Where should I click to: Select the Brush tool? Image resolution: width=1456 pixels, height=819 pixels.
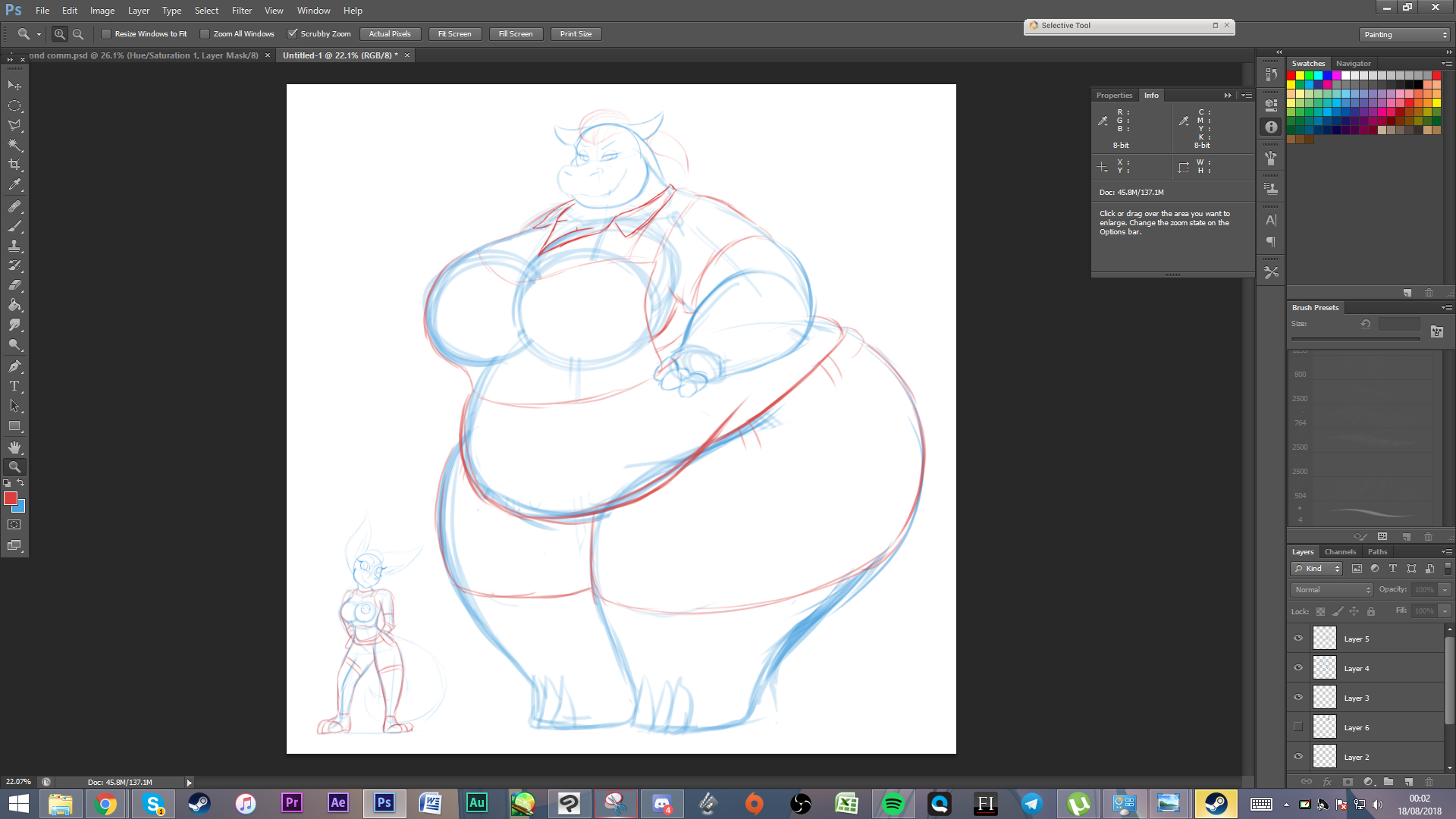coord(14,226)
